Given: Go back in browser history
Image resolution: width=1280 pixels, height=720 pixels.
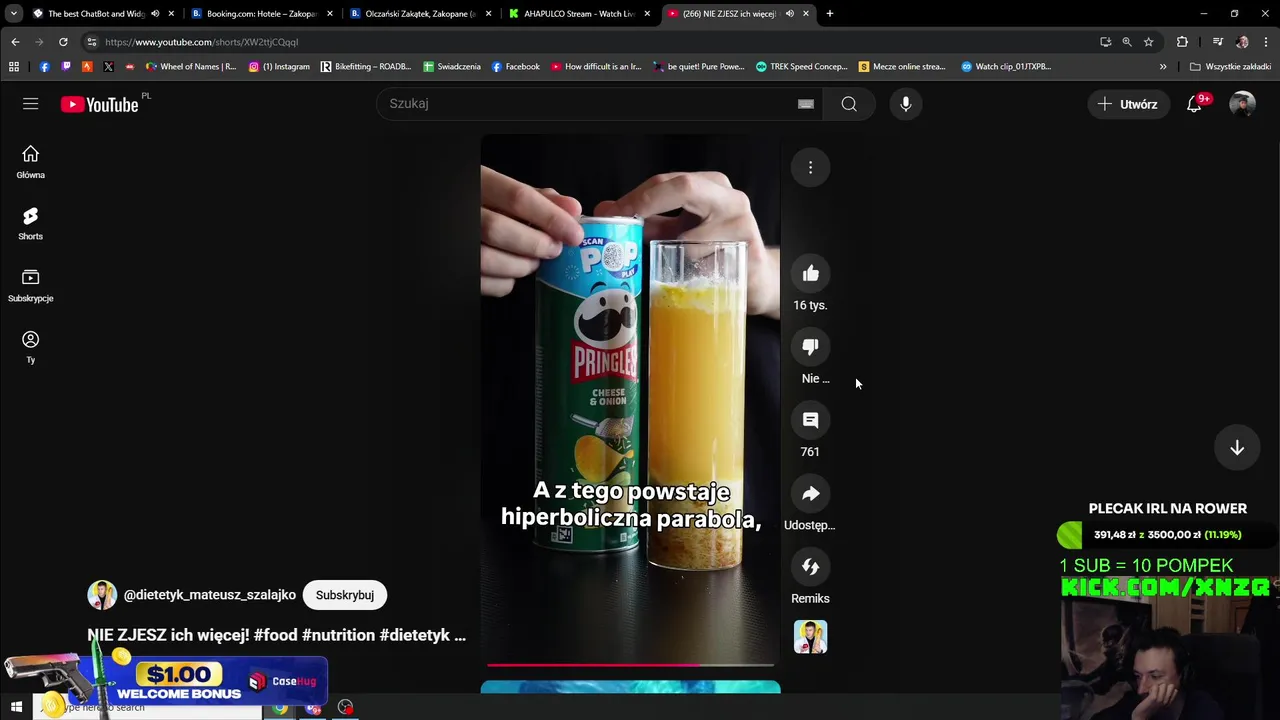Looking at the screenshot, I should click(15, 42).
